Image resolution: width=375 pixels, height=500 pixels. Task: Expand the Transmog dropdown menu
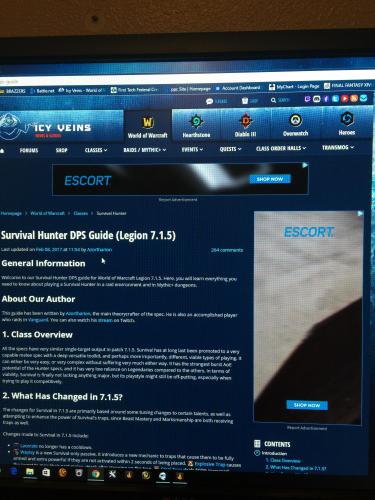coord(338,147)
